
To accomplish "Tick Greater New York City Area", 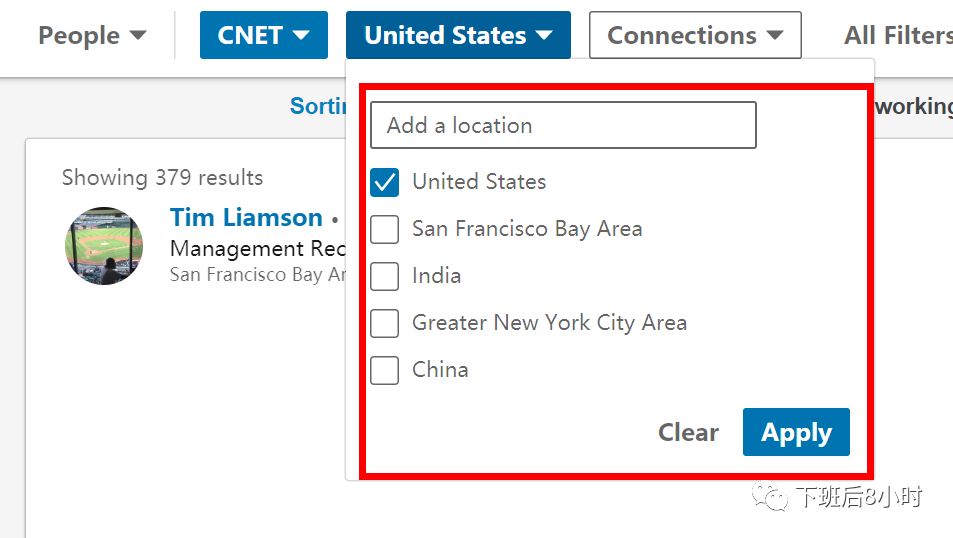I will tap(385, 323).
